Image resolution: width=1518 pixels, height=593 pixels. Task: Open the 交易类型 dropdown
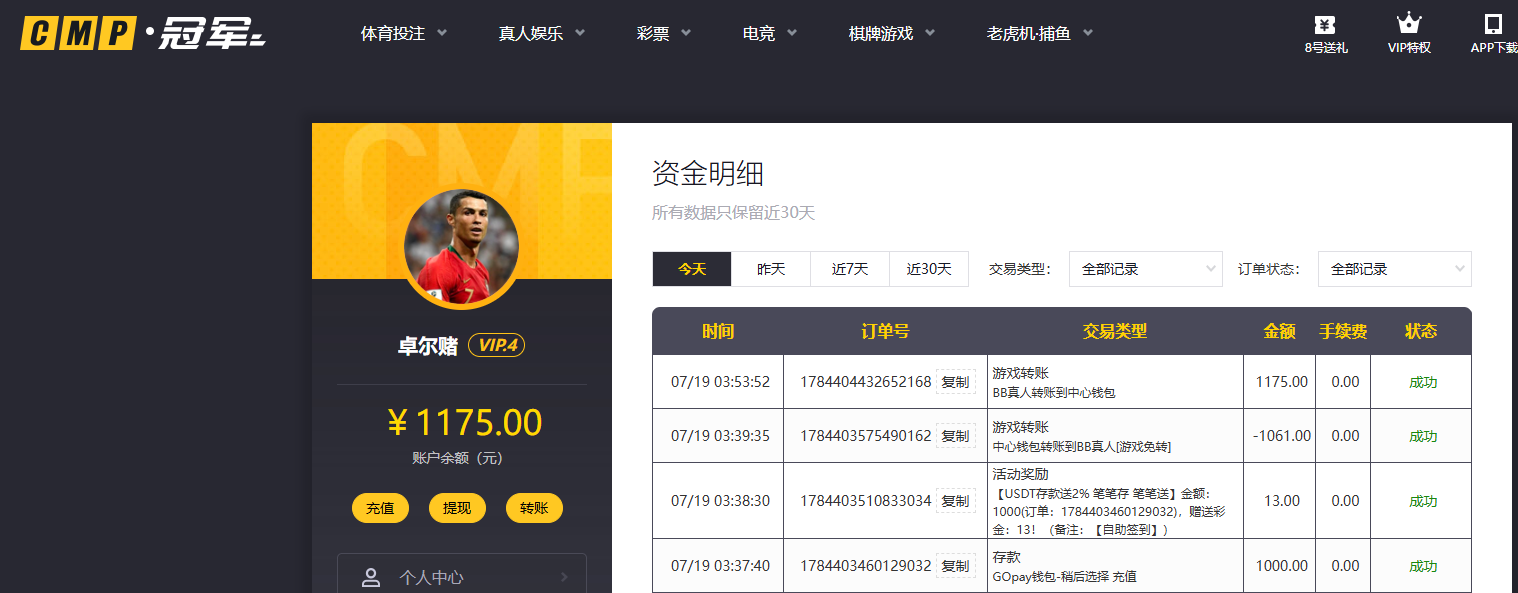coord(1146,269)
